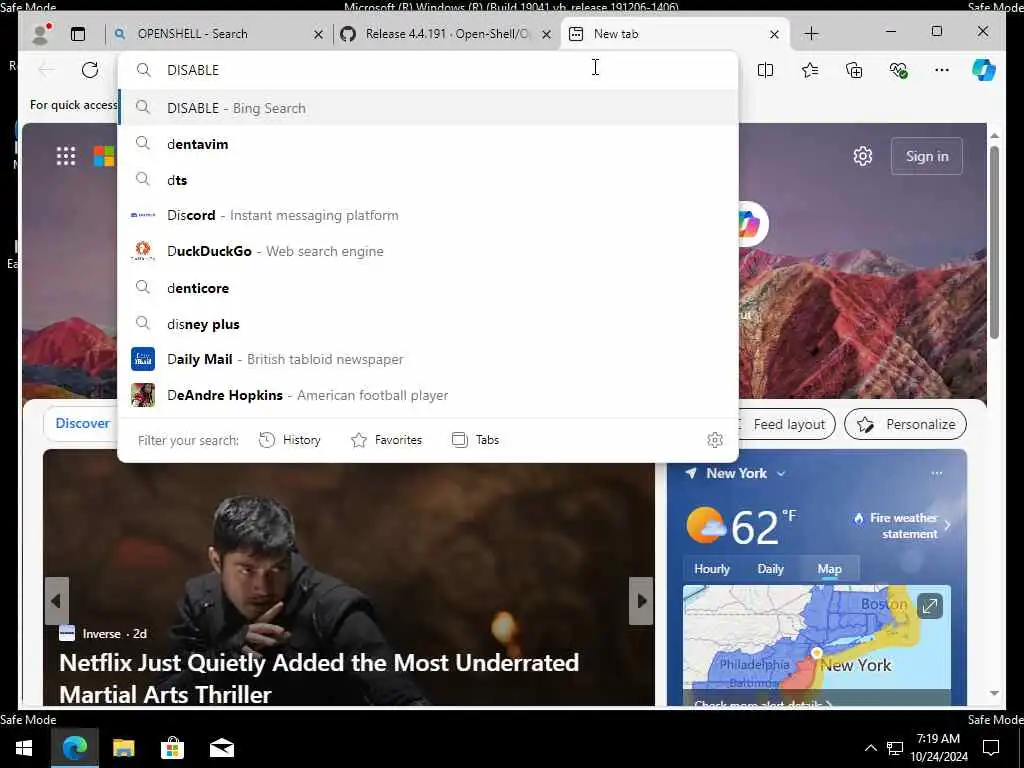Select the DuckDuckGo web search engine suggestion
The height and width of the screenshot is (768, 1024).
tap(428, 251)
